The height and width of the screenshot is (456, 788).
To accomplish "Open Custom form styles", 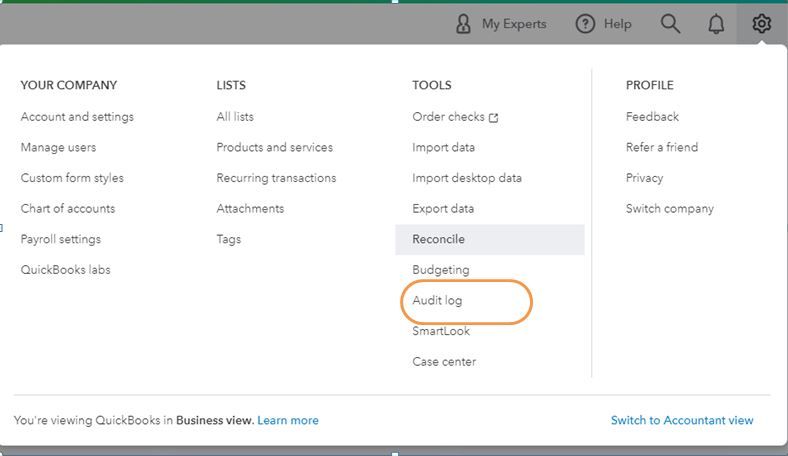I will (72, 178).
